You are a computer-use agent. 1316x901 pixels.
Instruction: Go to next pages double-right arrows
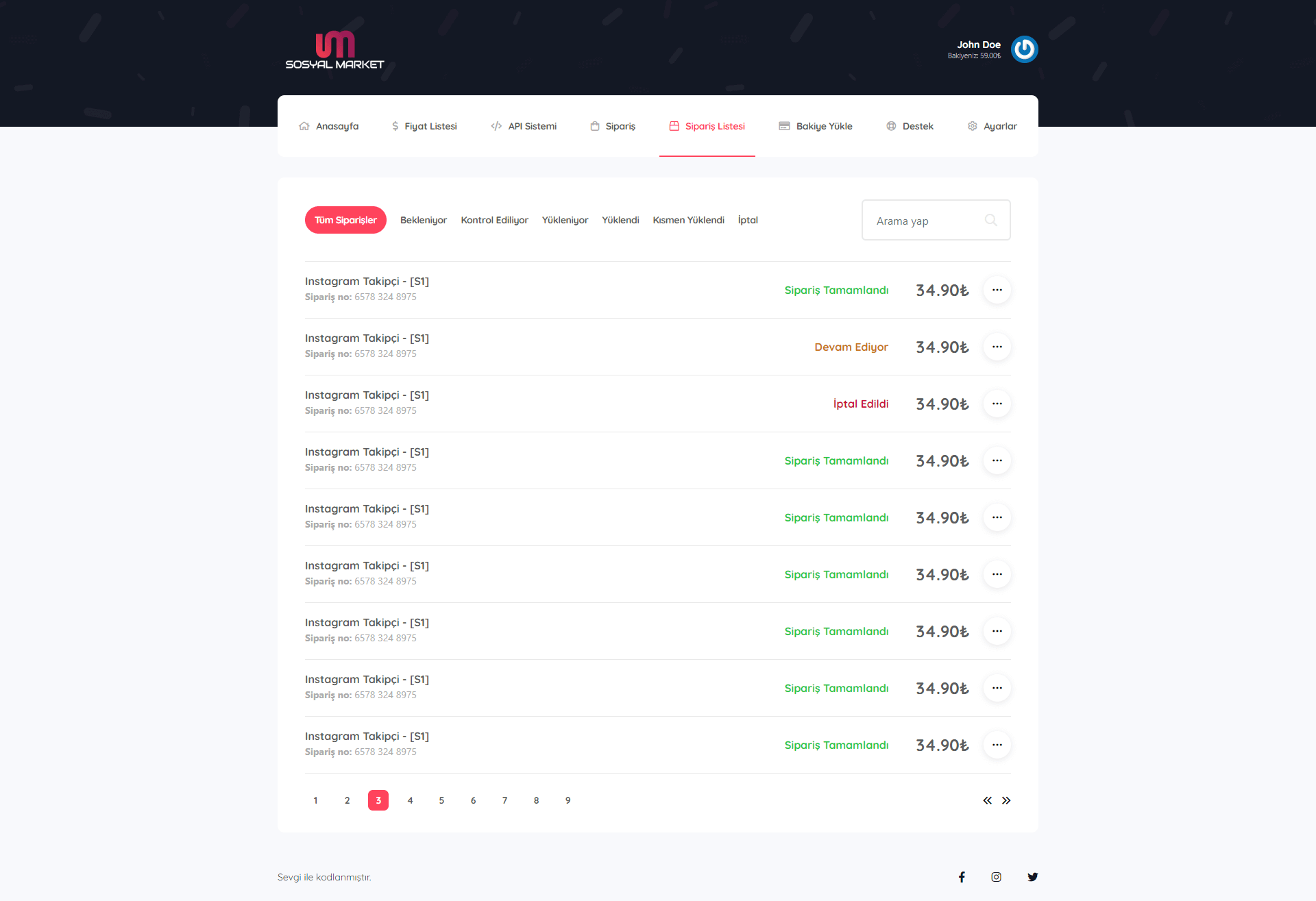[x=1006, y=800]
